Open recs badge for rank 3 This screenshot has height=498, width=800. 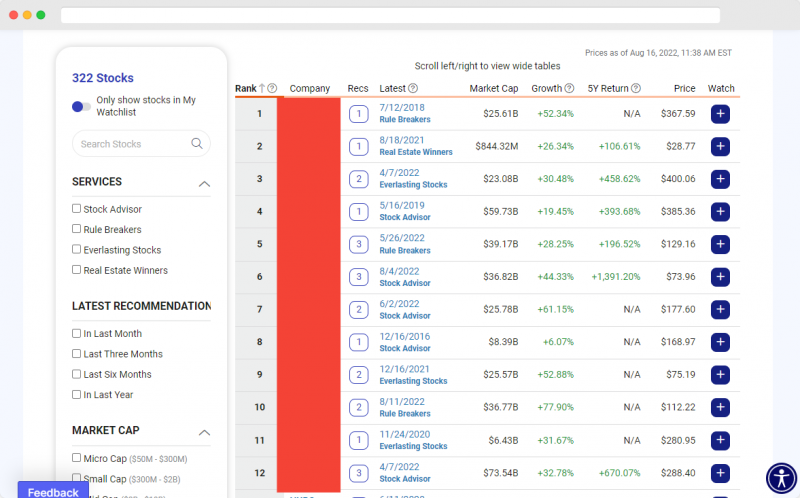[359, 179]
